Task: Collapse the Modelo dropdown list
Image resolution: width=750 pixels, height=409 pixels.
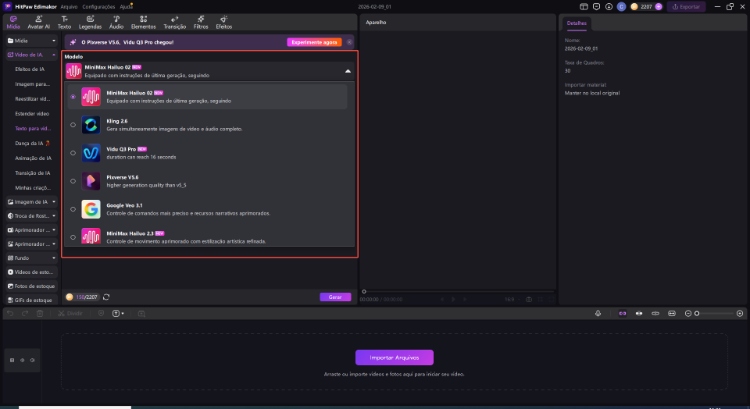Action: click(x=347, y=71)
